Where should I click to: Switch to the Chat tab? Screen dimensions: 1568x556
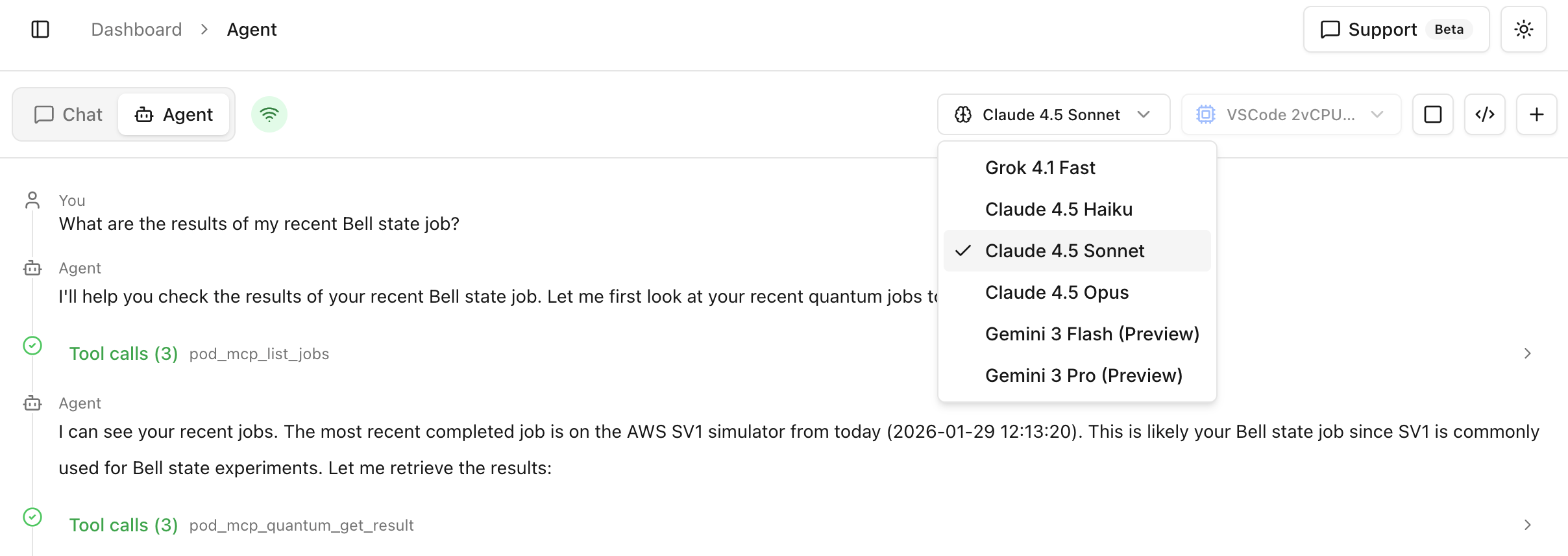68,114
